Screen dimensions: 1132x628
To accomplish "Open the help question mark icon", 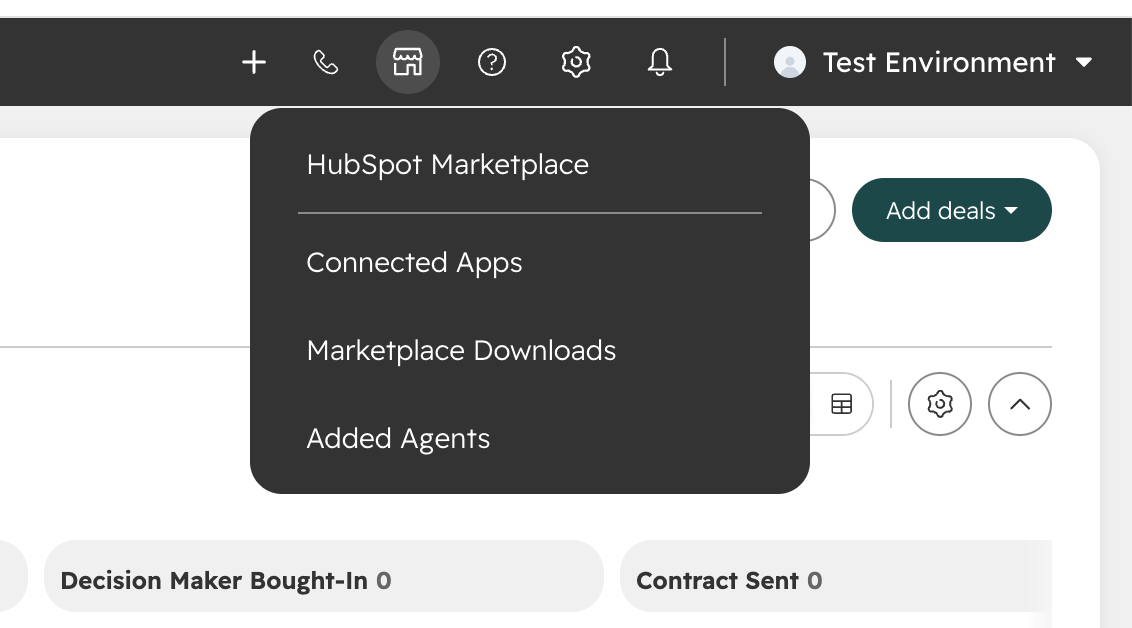I will click(492, 62).
